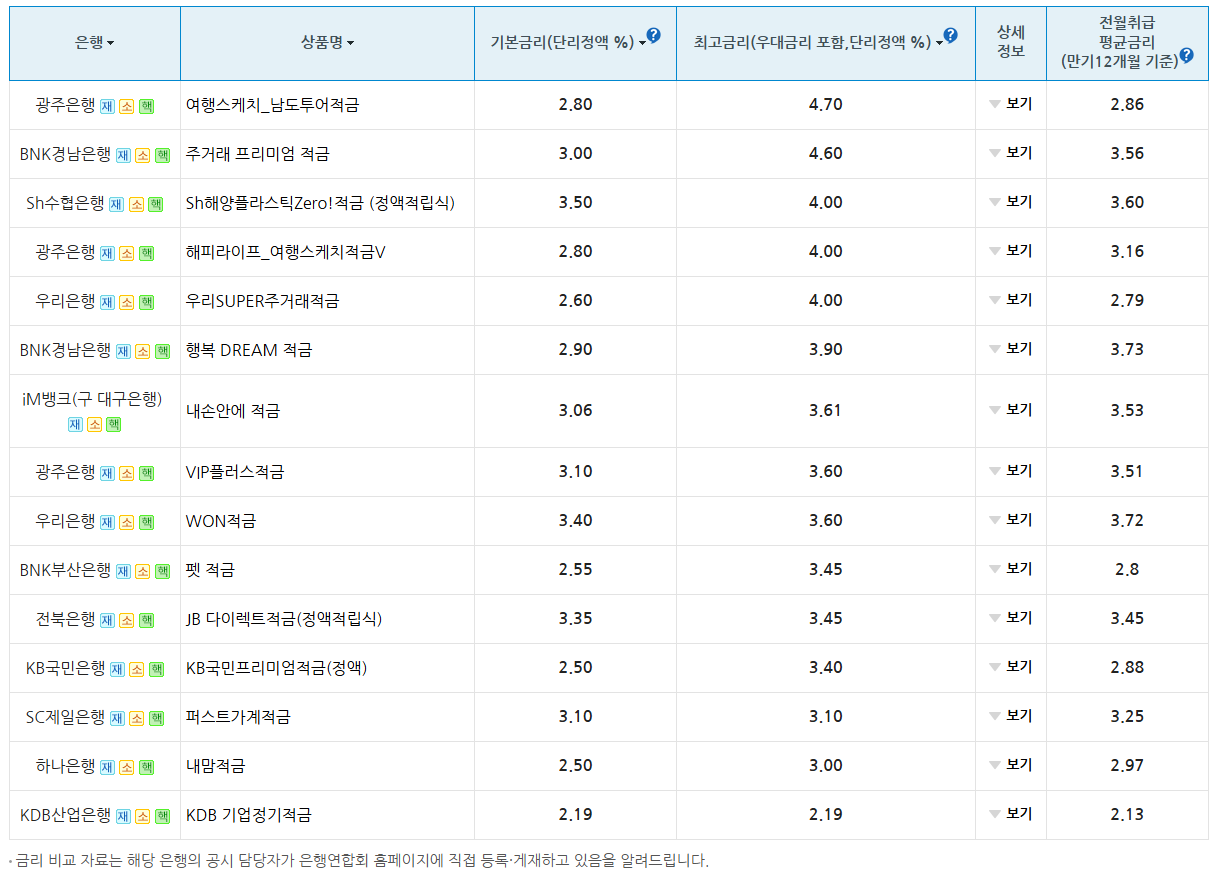Viewport: 1214px width, 876px height.
Task: Click 핵 badge next to Sh수협은행
Action: click(156, 204)
